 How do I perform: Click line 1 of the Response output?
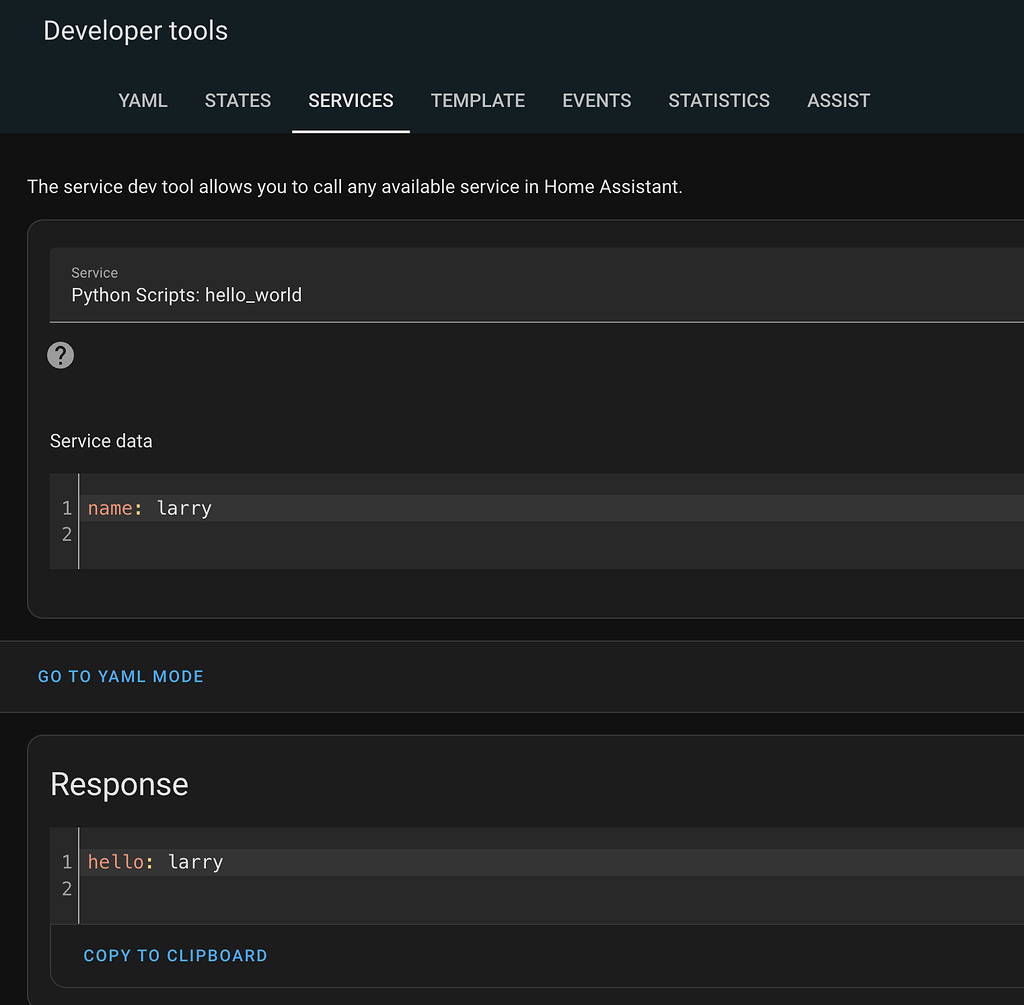(300, 861)
